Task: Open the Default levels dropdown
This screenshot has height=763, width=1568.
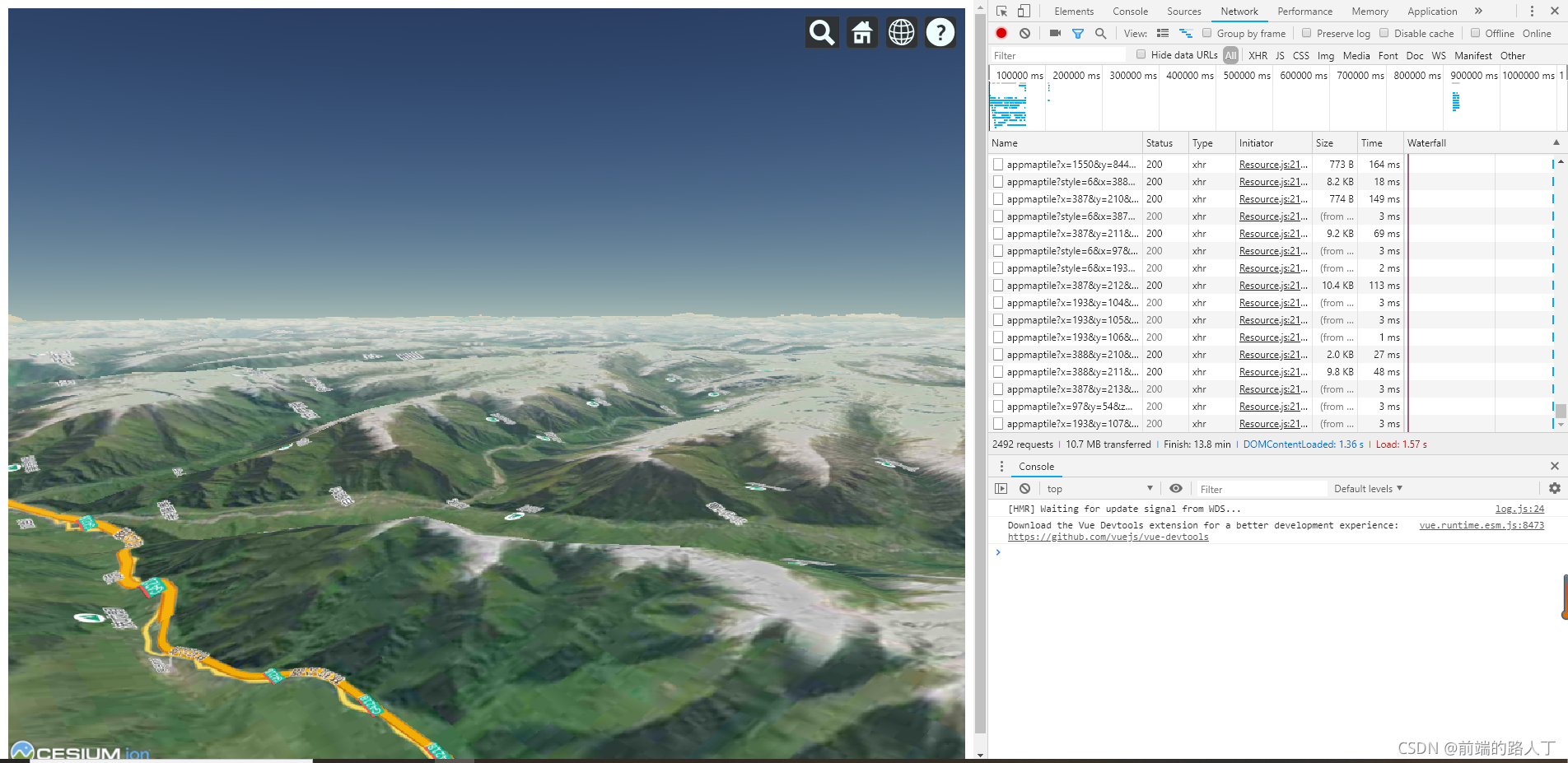Action: pos(1367,488)
